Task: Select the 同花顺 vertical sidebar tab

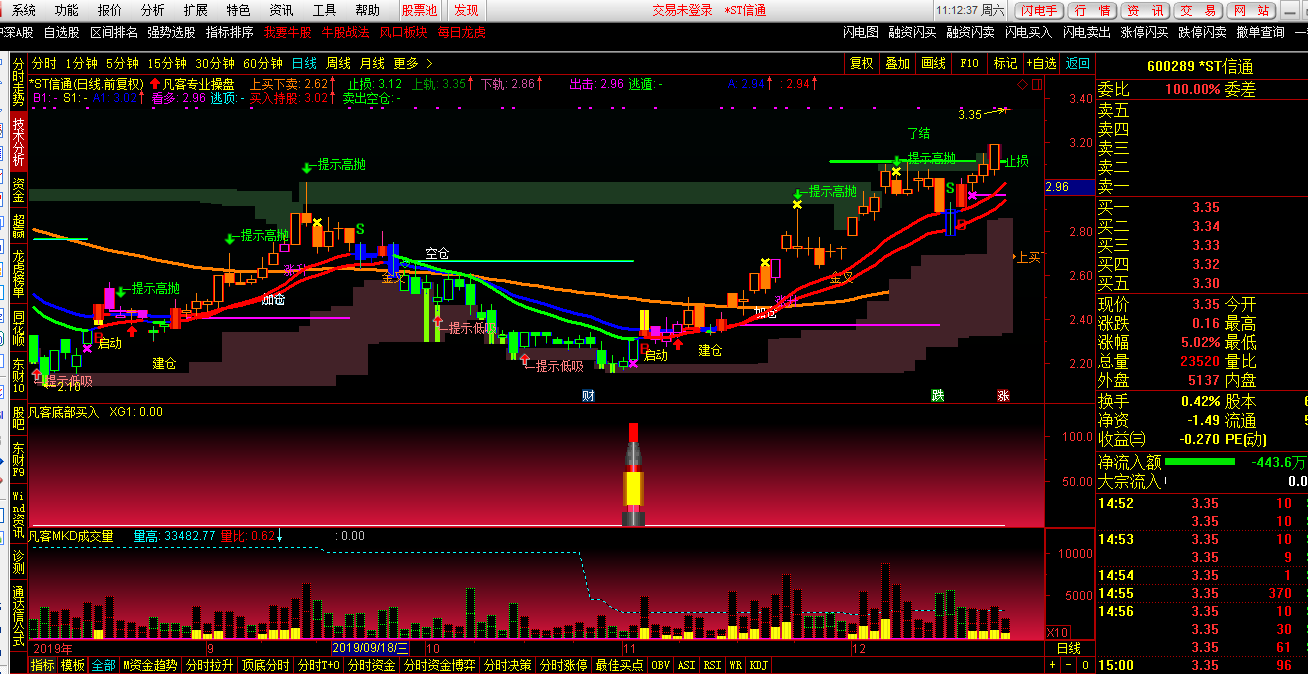Action: [x=19, y=329]
